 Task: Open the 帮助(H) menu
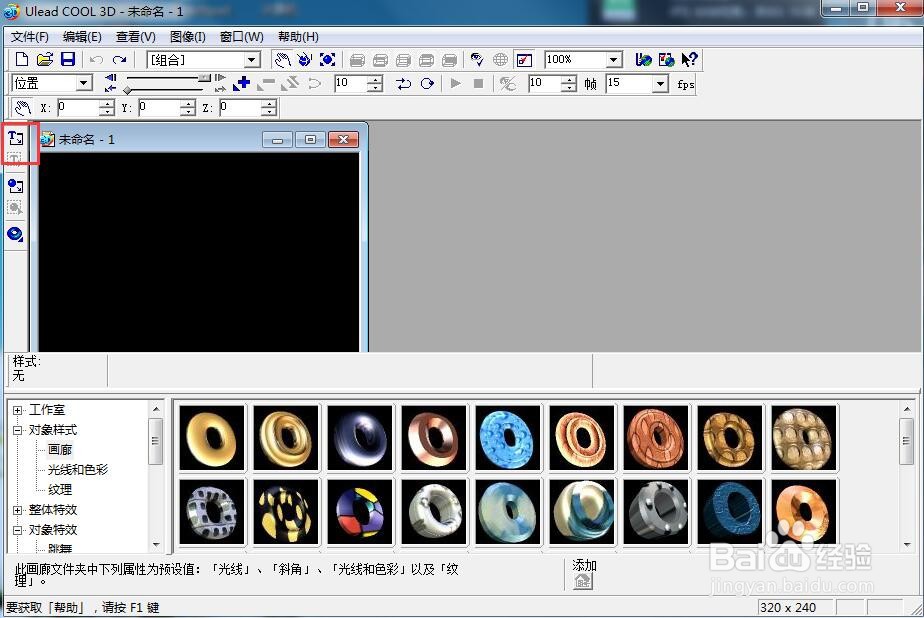pyautogui.click(x=298, y=37)
